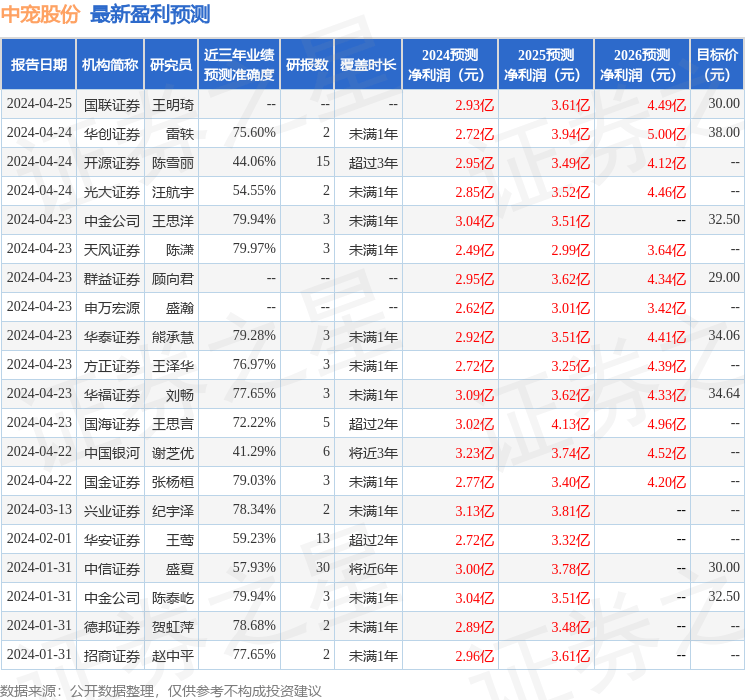Click target price 29.00
Screen dimensions: 745x700
pos(724,278)
